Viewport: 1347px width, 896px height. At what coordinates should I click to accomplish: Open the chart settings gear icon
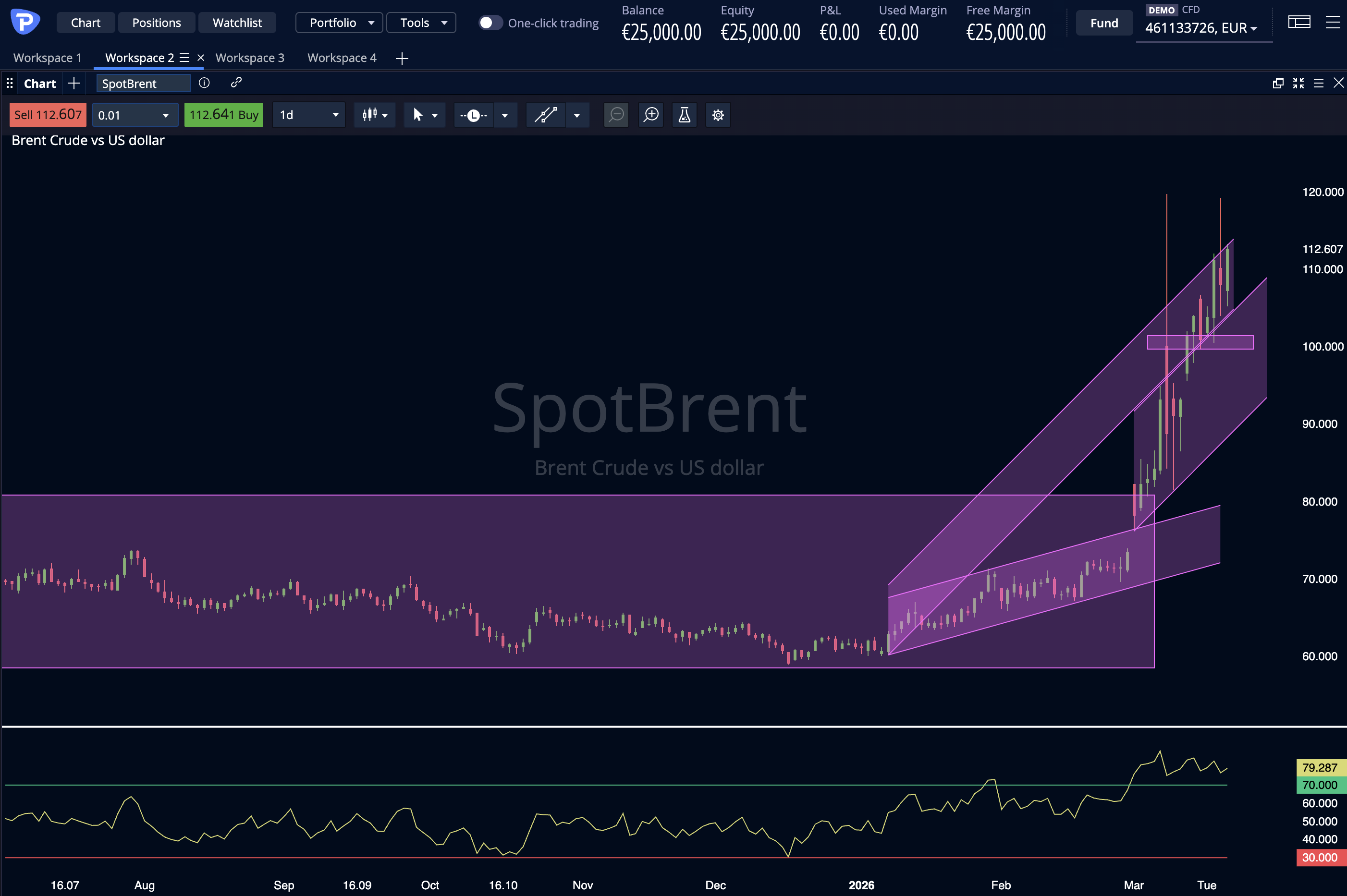(x=718, y=114)
